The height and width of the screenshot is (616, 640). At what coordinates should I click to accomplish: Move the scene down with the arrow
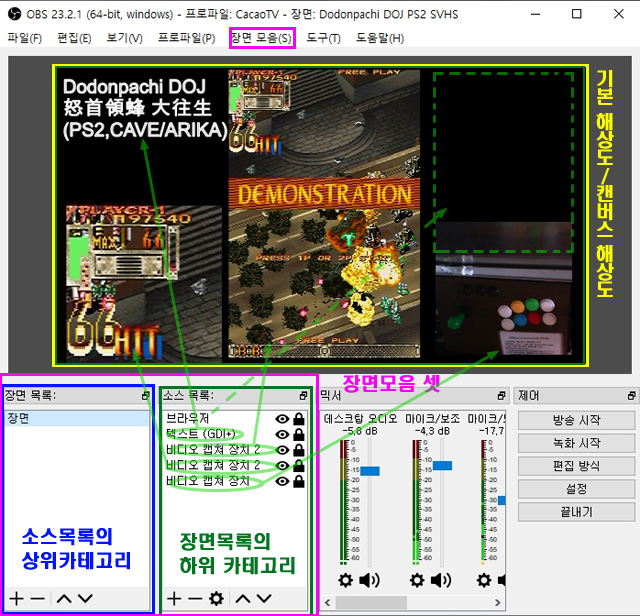(x=85, y=599)
